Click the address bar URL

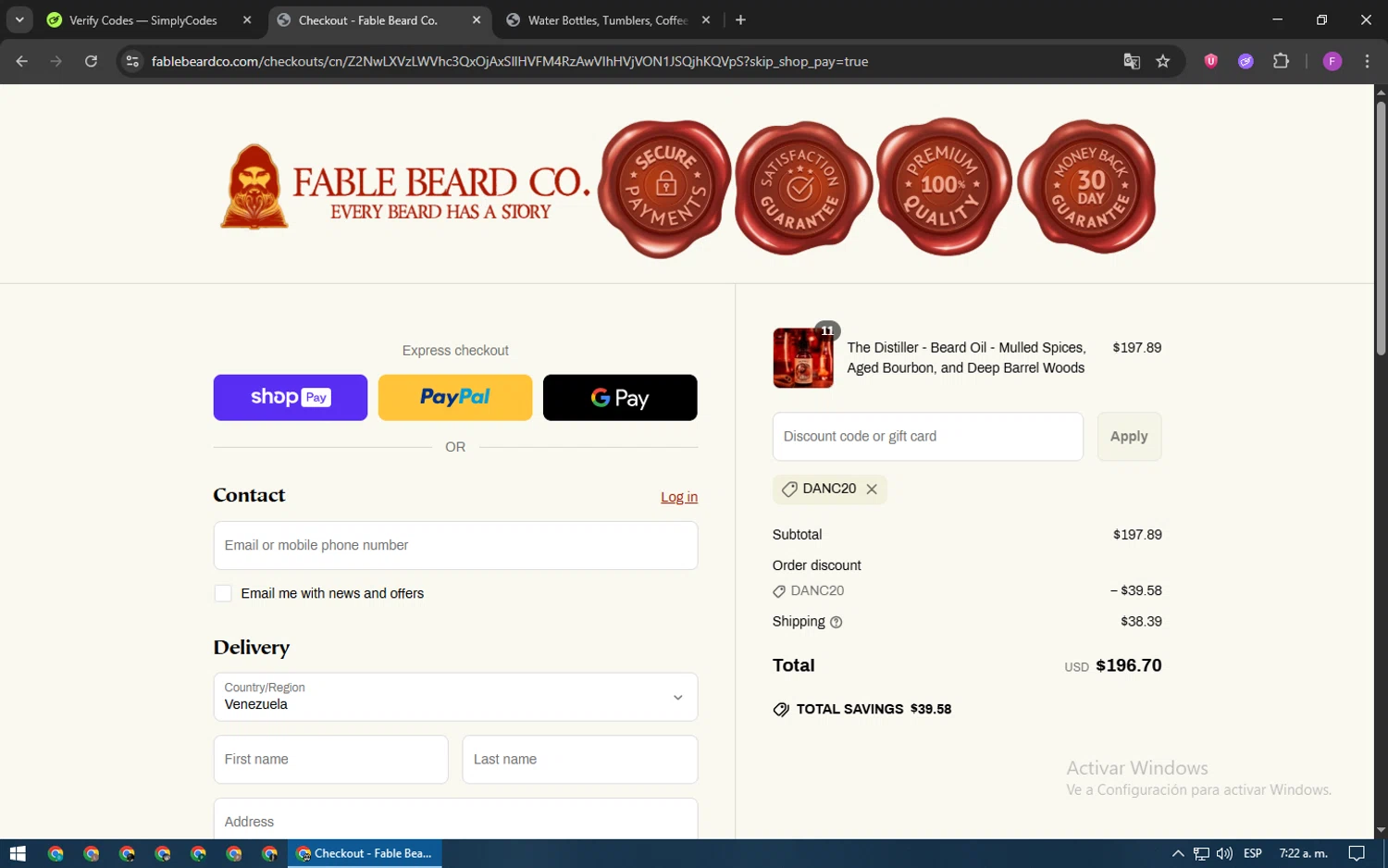coord(510,61)
